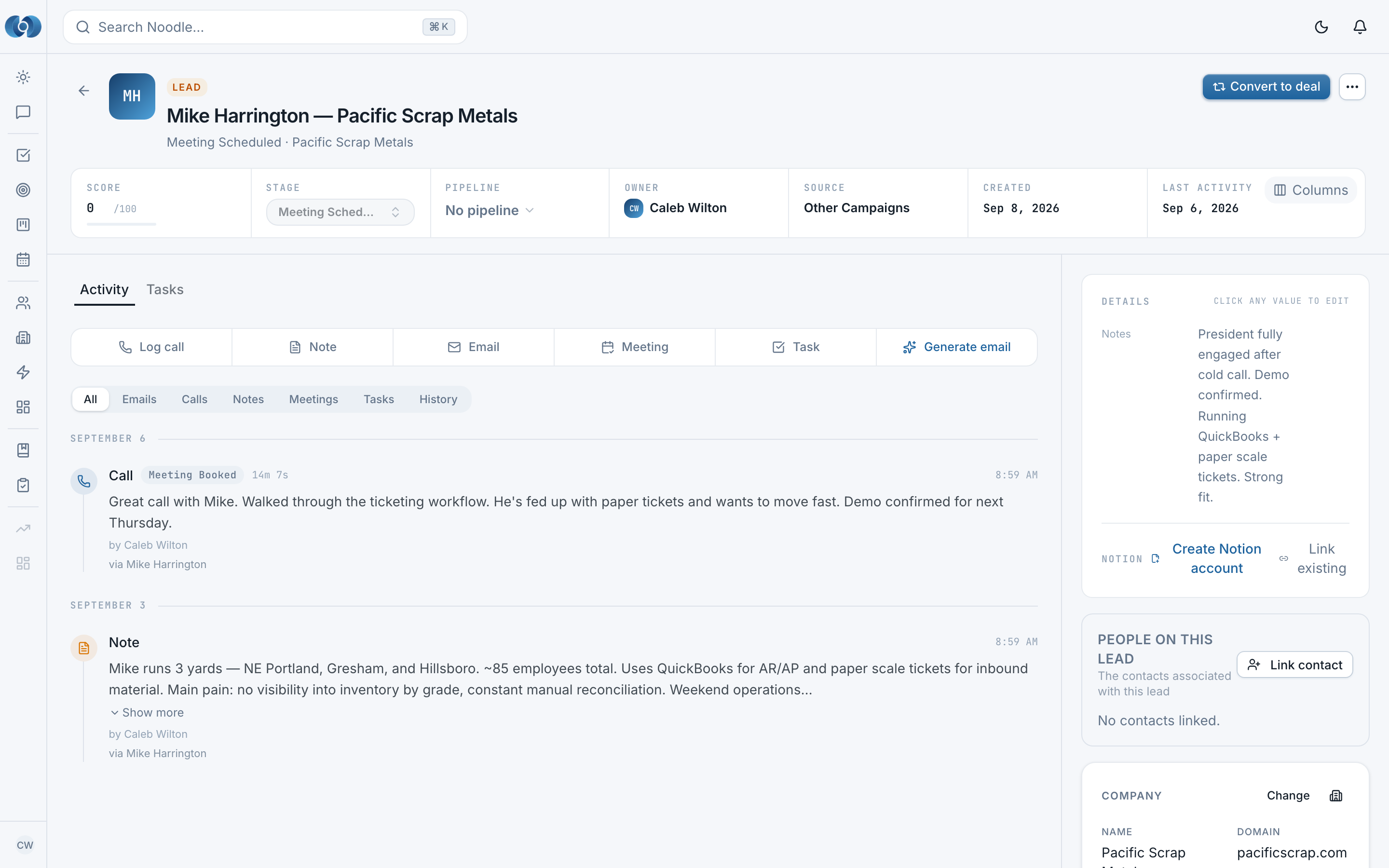Screen dimensions: 1389x868
Task: Select the Activity tab
Action: (x=104, y=289)
